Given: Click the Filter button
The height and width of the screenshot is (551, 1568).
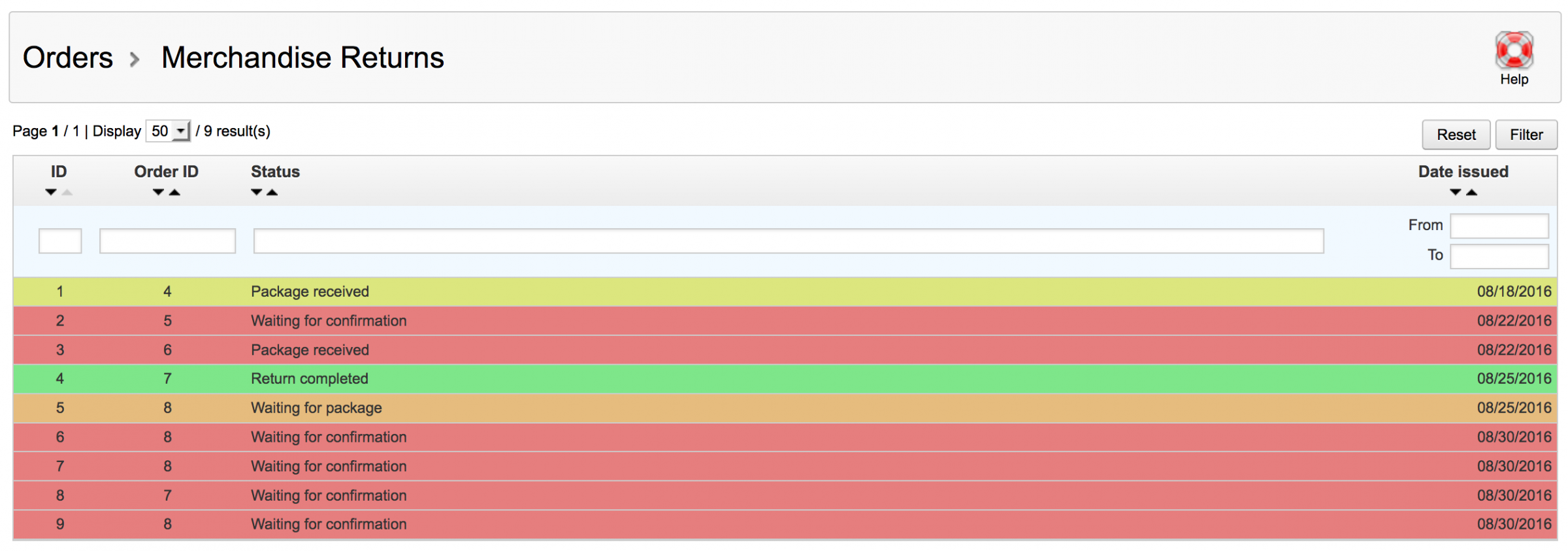Looking at the screenshot, I should pyautogui.click(x=1526, y=135).
